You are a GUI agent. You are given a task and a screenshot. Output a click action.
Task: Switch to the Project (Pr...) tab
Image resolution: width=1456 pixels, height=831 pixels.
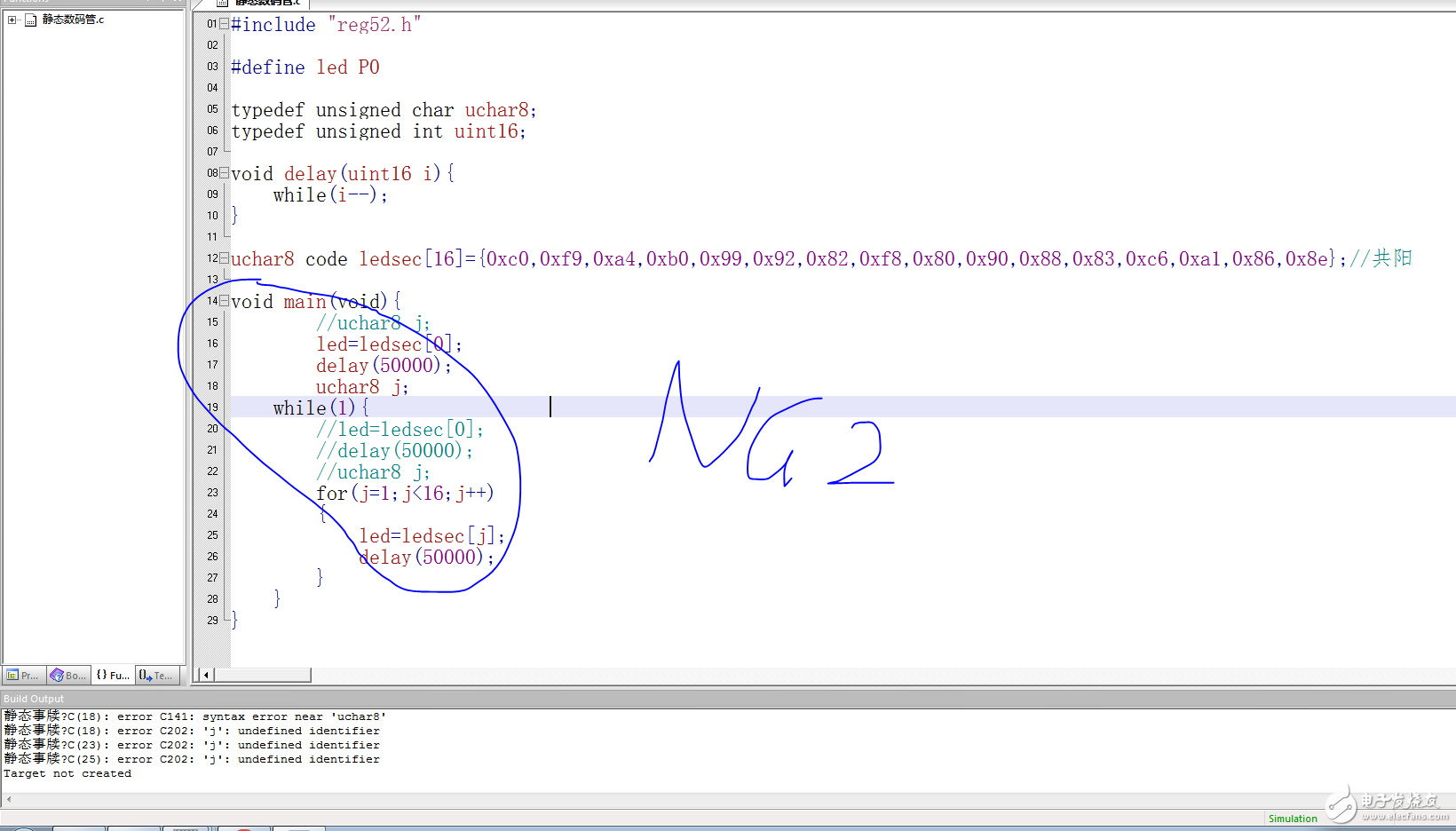click(24, 676)
